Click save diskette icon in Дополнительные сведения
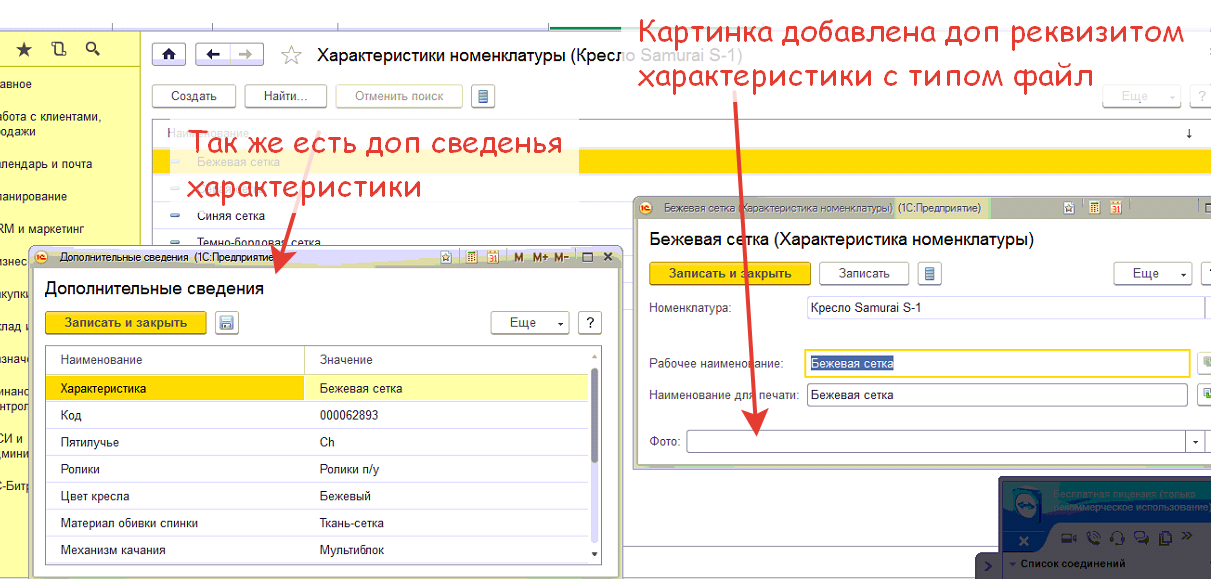 pos(226,323)
